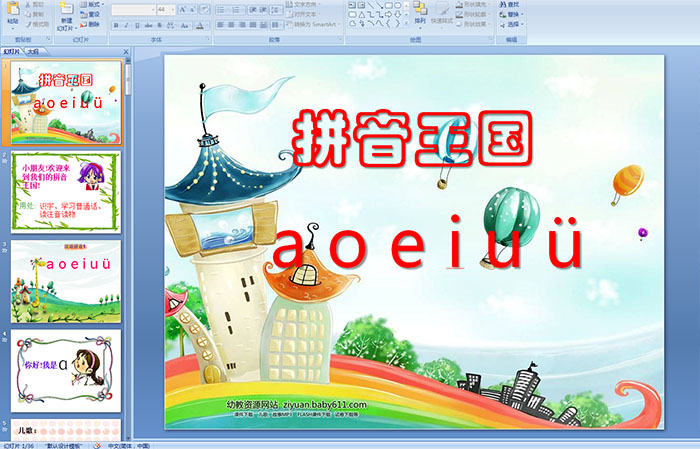Open the Select (选择) dropdown
Screen dimensions: 700x449
click(x=513, y=25)
